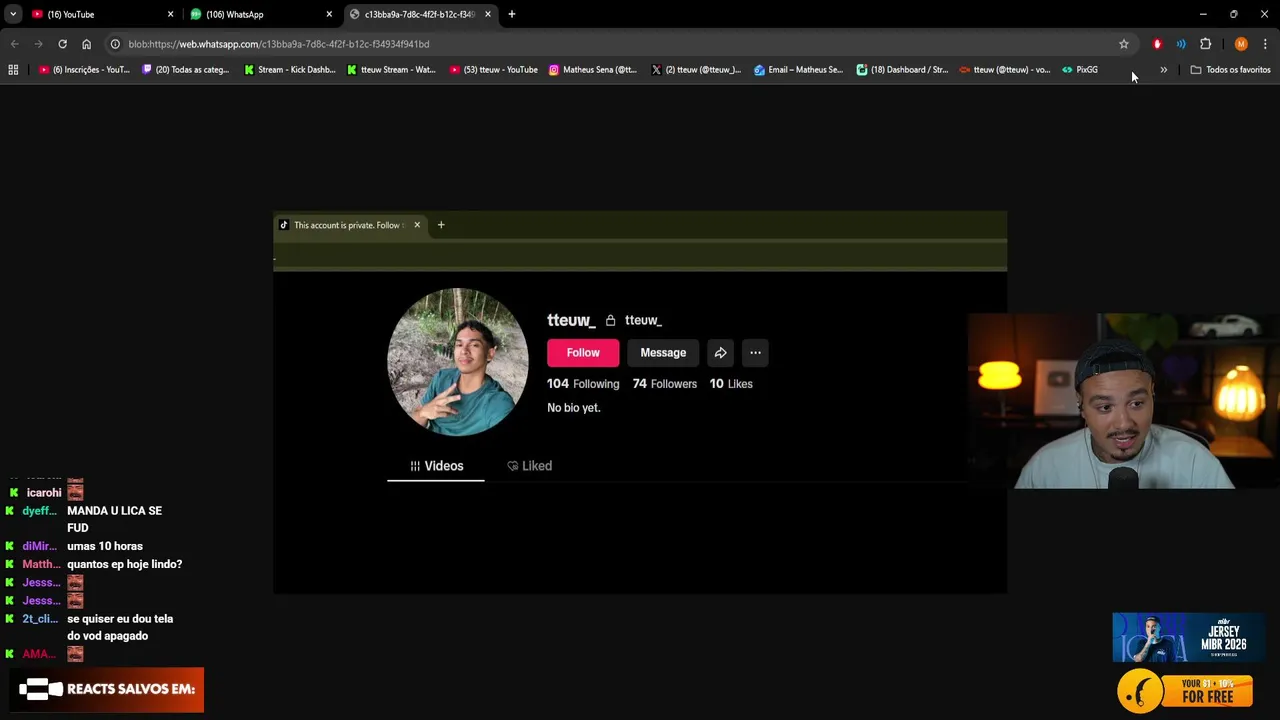Viewport: 1280px width, 720px height.
Task: Minimize the Chrome window
Action: [1203, 14]
